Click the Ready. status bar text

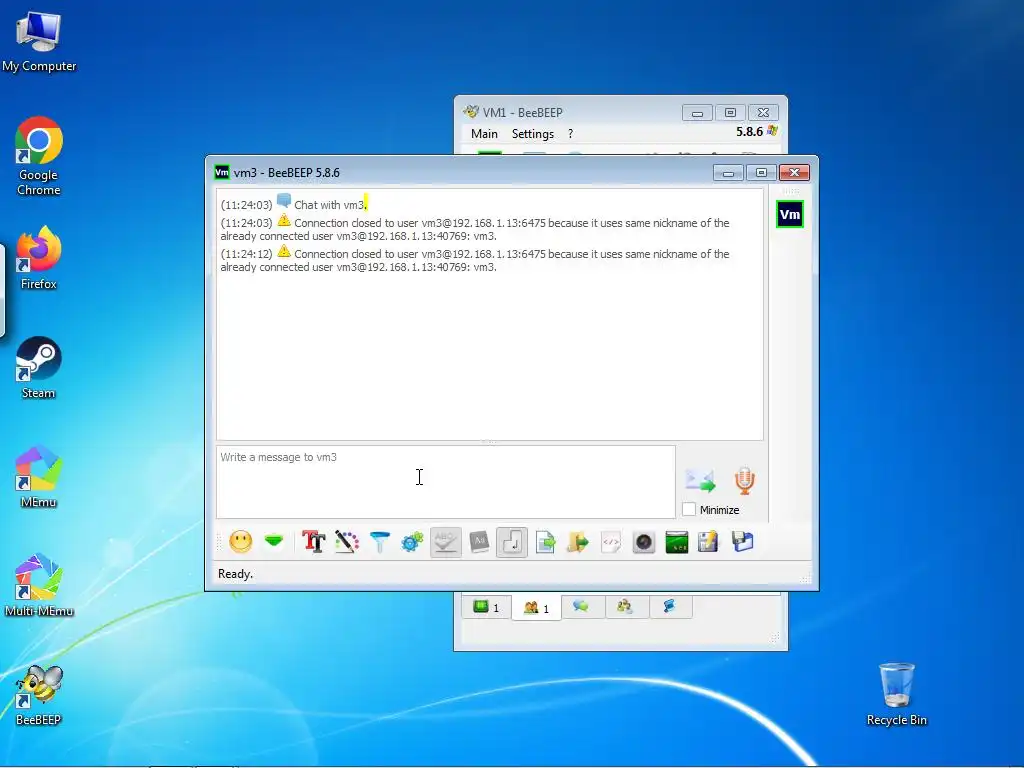235,573
